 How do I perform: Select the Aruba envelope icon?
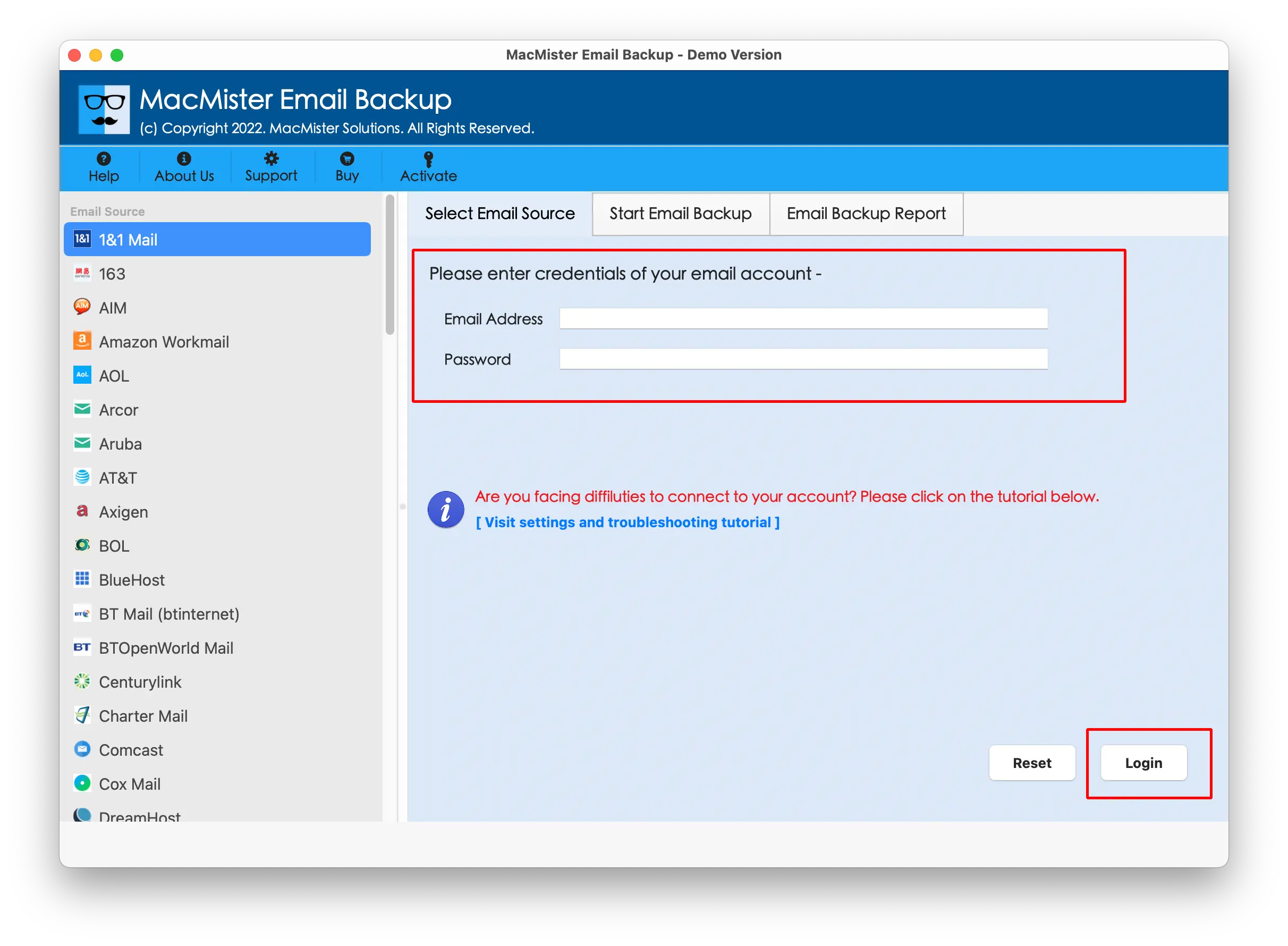pos(82,443)
